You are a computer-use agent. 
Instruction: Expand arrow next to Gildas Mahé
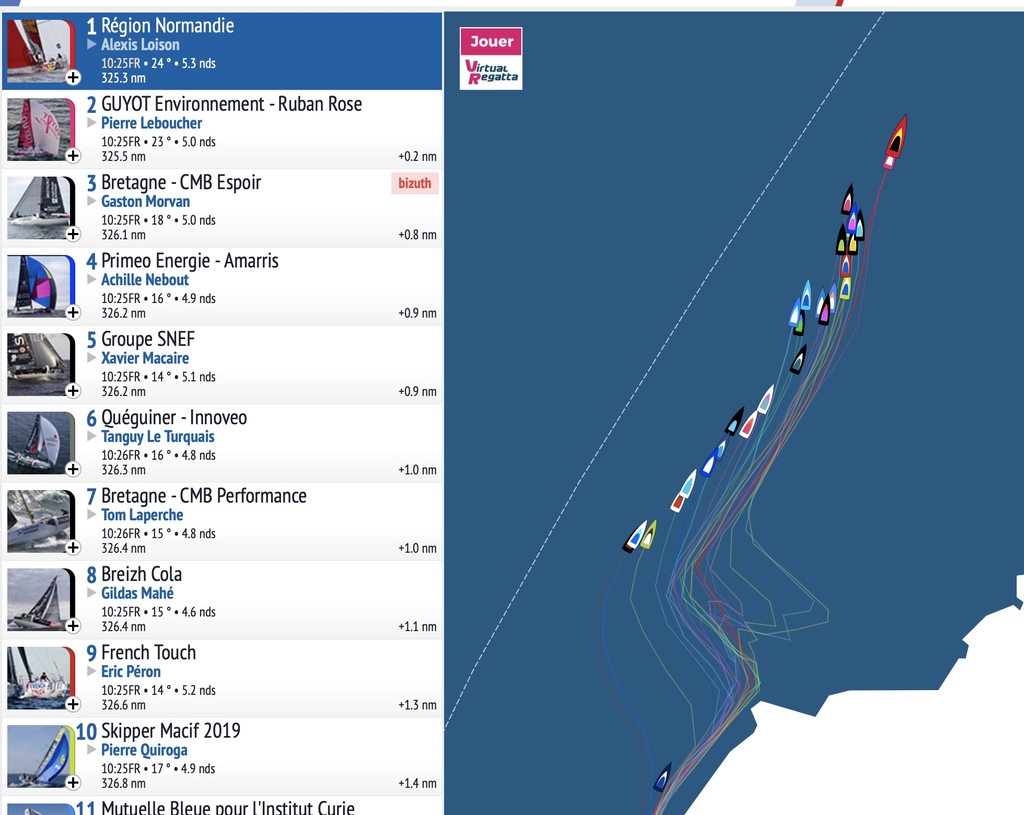pos(92,593)
